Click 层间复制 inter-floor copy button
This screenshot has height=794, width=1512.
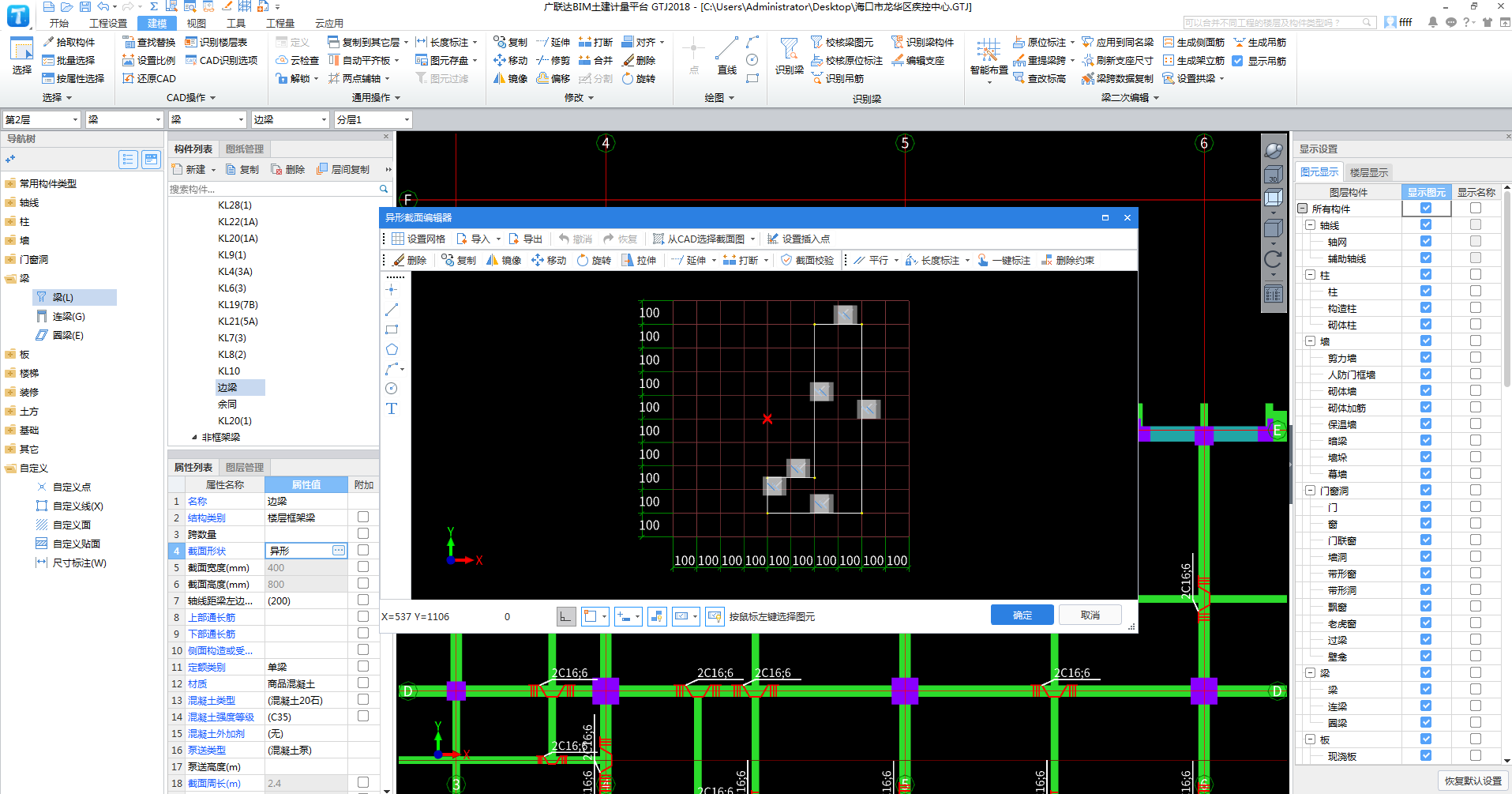click(343, 169)
